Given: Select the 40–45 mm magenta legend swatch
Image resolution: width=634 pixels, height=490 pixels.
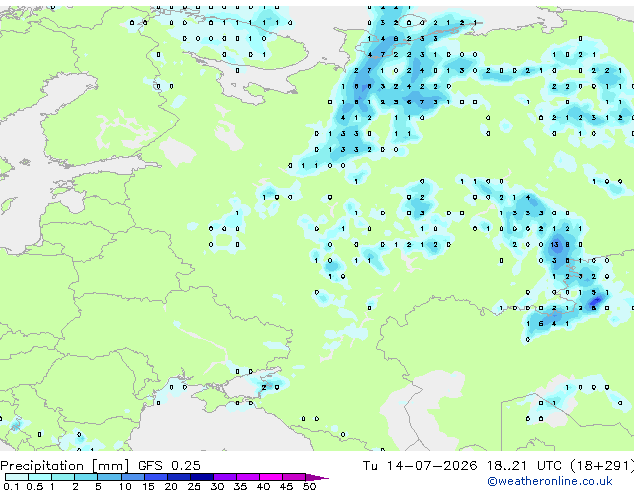Looking at the screenshot, I should (x=271, y=477).
